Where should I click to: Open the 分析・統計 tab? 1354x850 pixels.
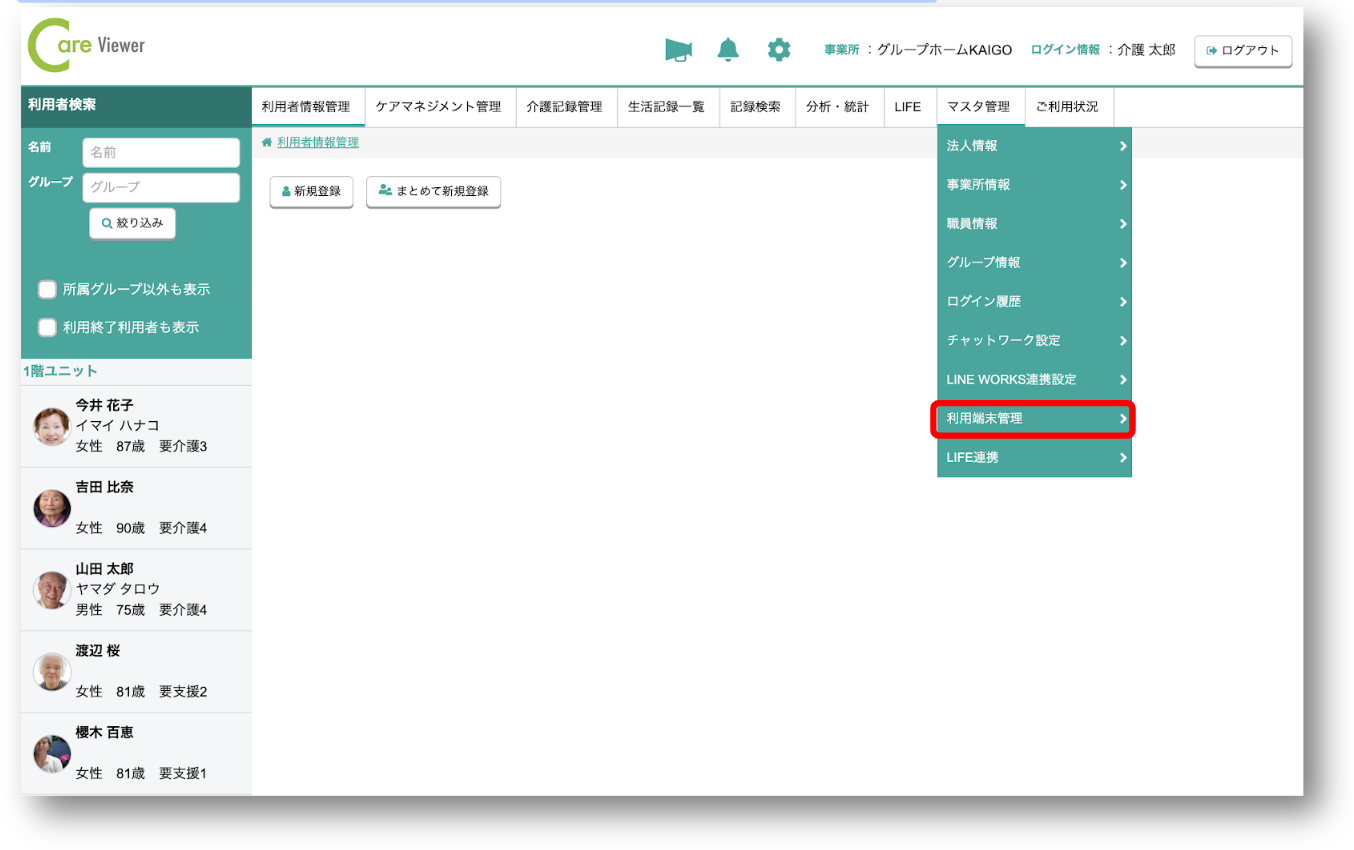coord(838,107)
